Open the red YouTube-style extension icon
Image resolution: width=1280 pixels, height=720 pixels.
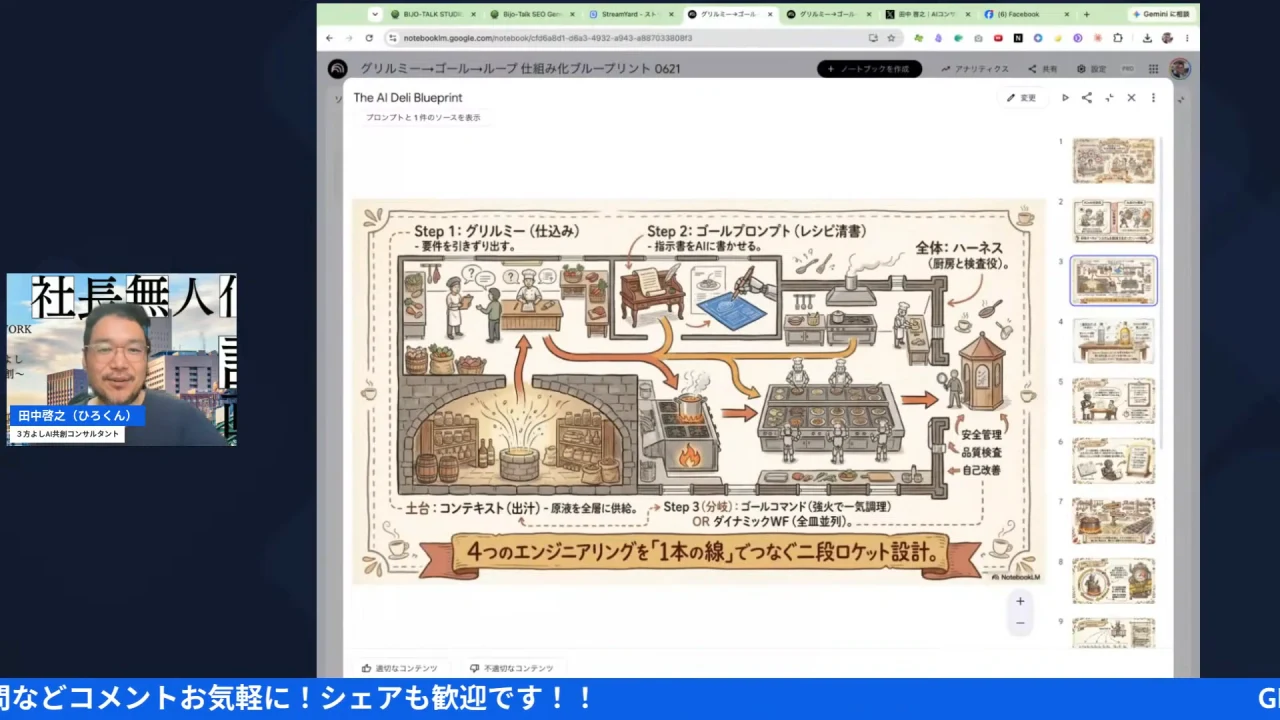[998, 38]
